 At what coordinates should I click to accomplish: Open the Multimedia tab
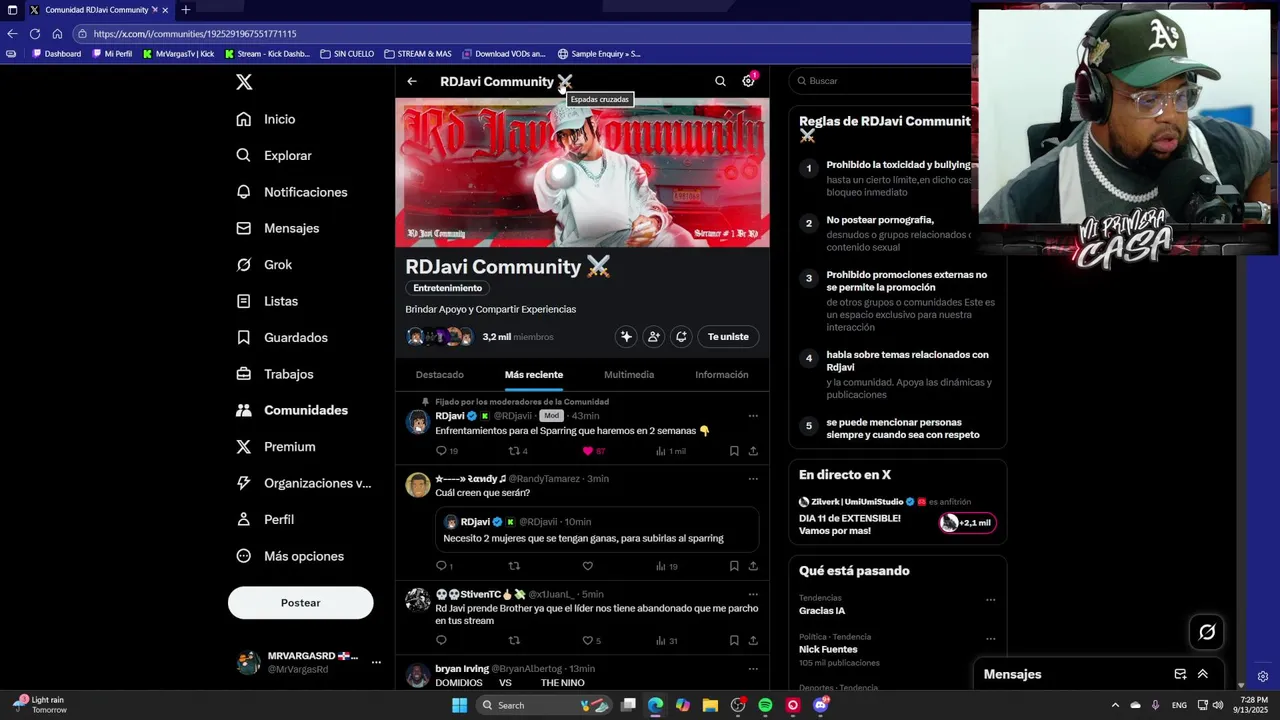point(629,375)
